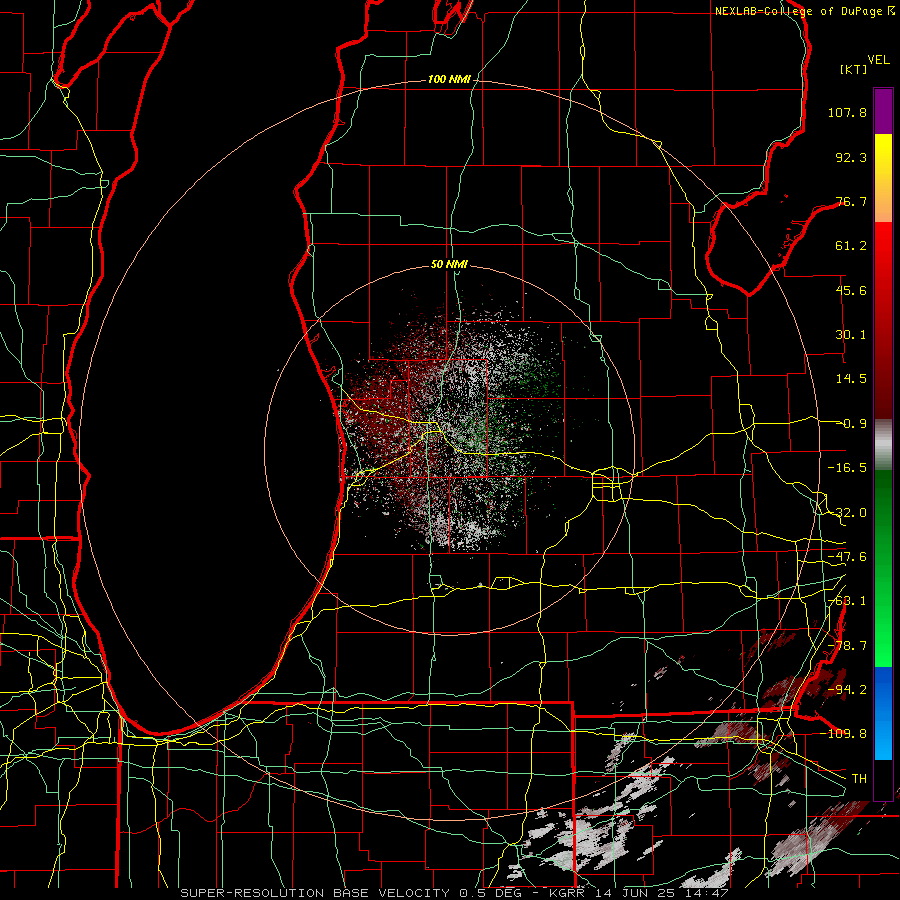
Task: Click the -47.6 velocity scale value
Action: [847, 557]
